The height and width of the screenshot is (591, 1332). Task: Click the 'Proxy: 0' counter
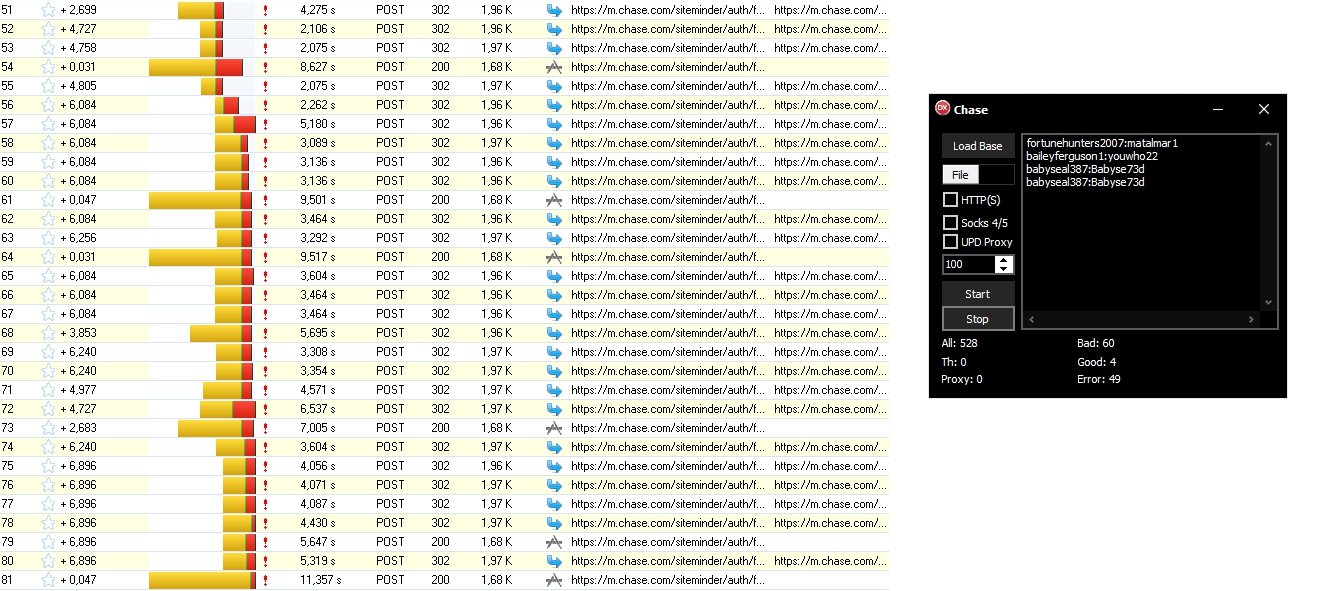tap(962, 380)
